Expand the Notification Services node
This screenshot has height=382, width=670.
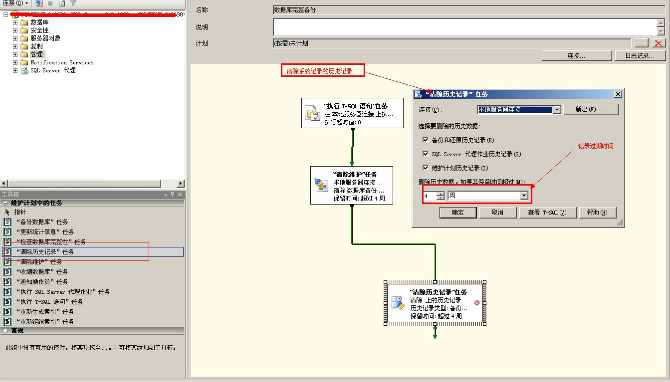[15, 62]
